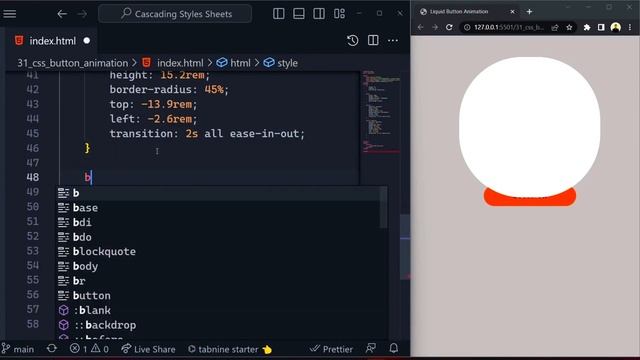Click the 'transition: 2s all ease-in-out;' line
Image resolution: width=640 pixels, height=360 pixels.
click(207, 133)
